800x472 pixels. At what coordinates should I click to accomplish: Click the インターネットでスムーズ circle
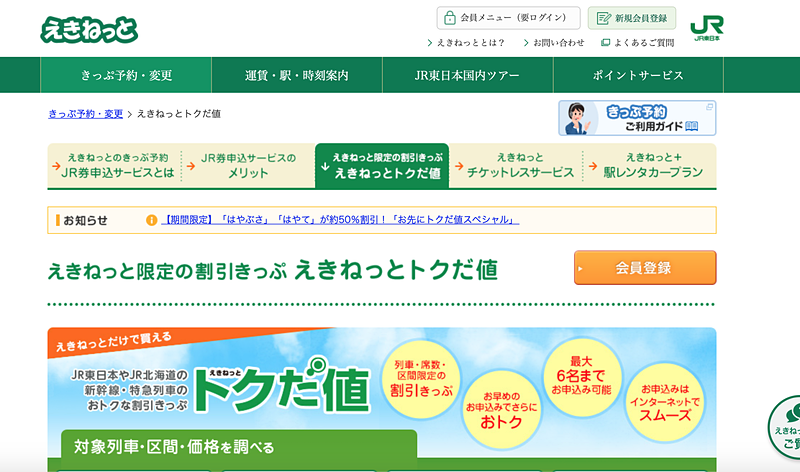click(665, 403)
